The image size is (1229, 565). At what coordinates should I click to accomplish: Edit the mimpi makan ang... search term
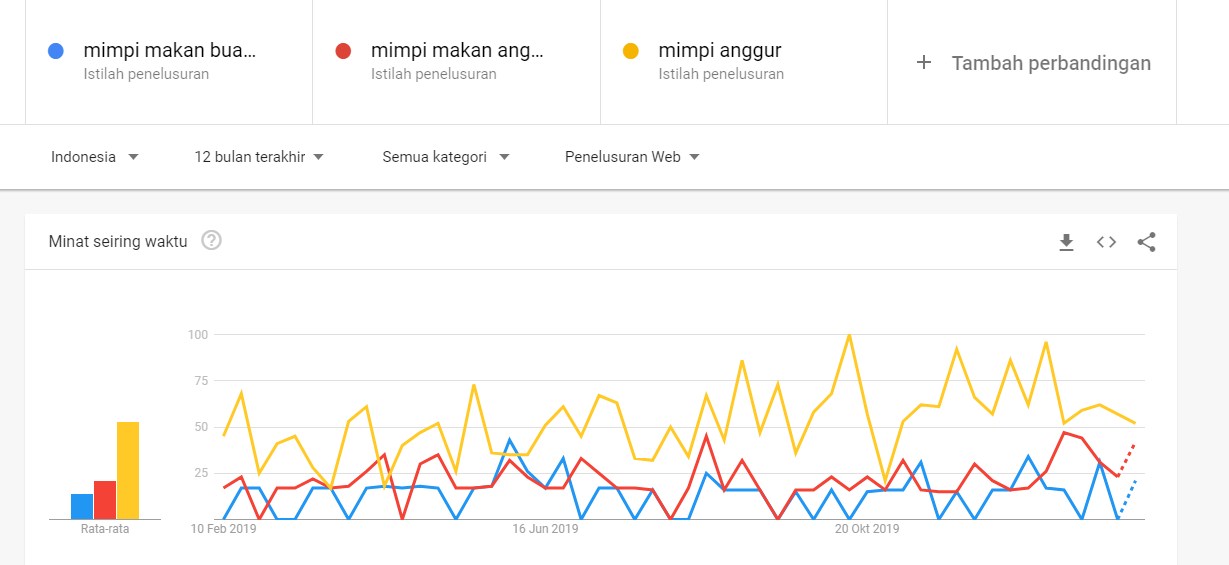pyautogui.click(x=457, y=50)
